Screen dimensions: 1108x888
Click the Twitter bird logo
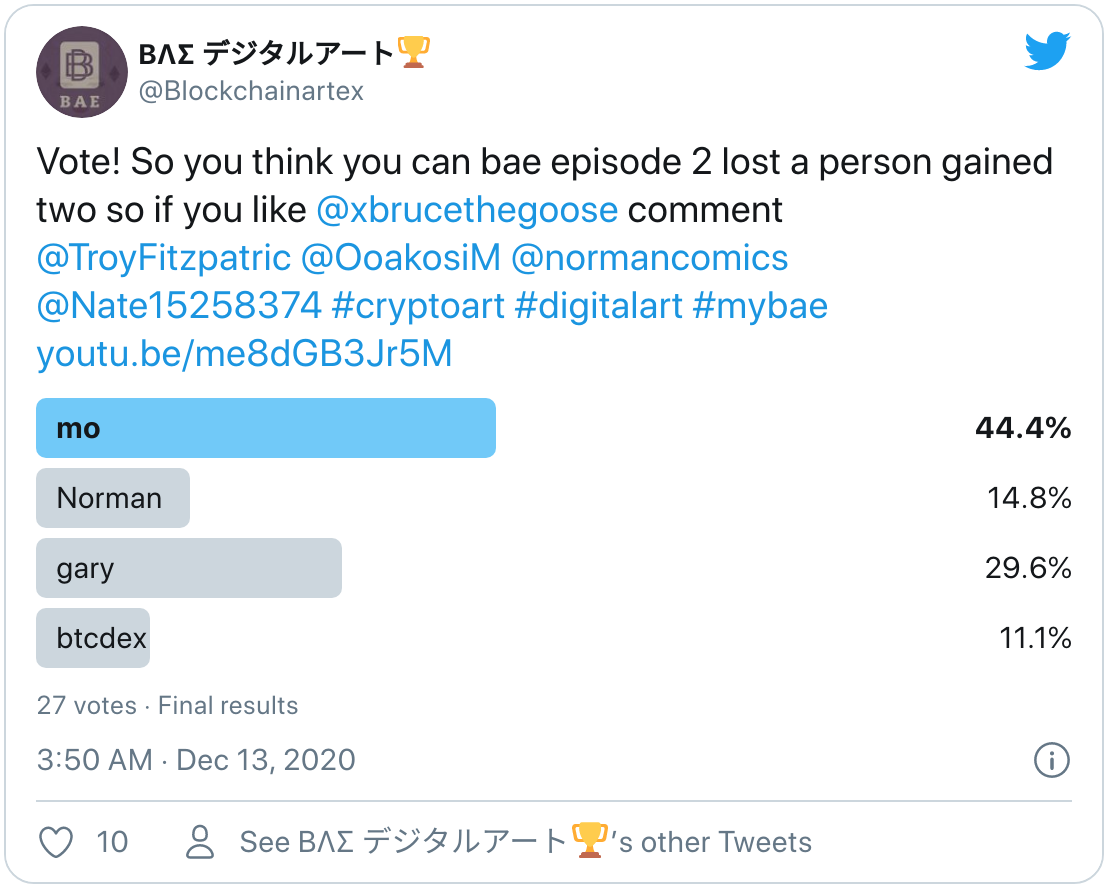1047,51
